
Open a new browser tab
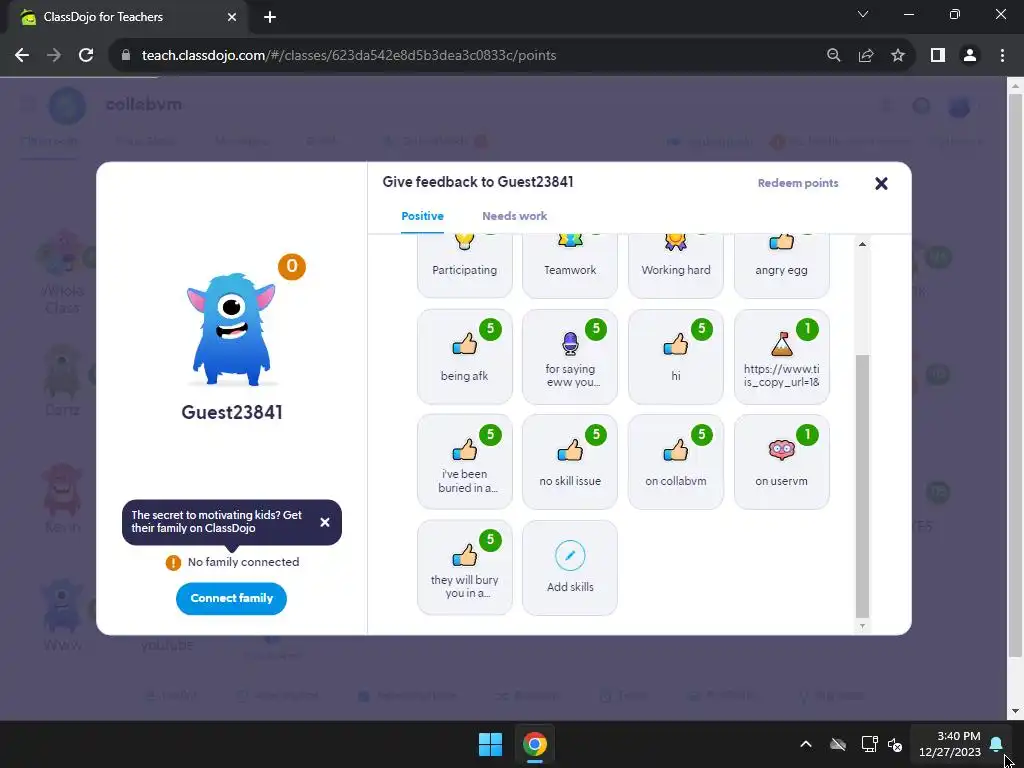270,17
